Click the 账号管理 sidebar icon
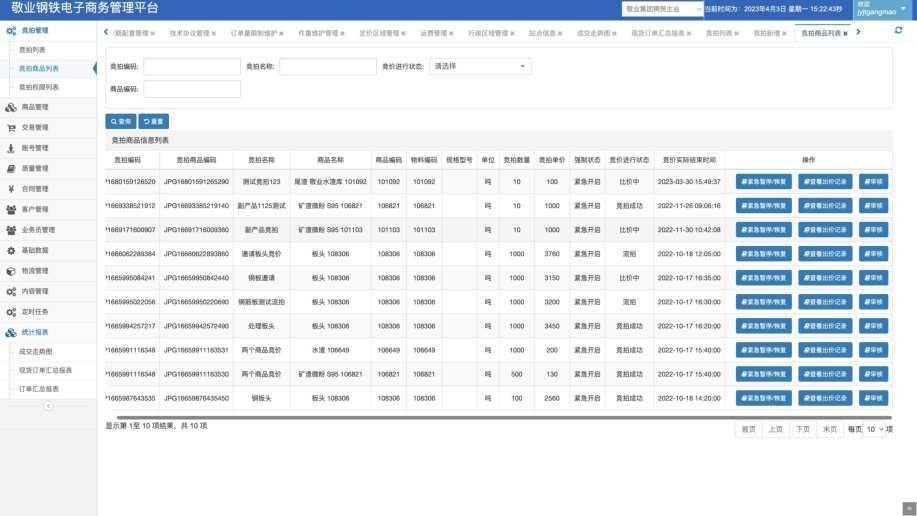The height and width of the screenshot is (516, 917). pos(11,148)
